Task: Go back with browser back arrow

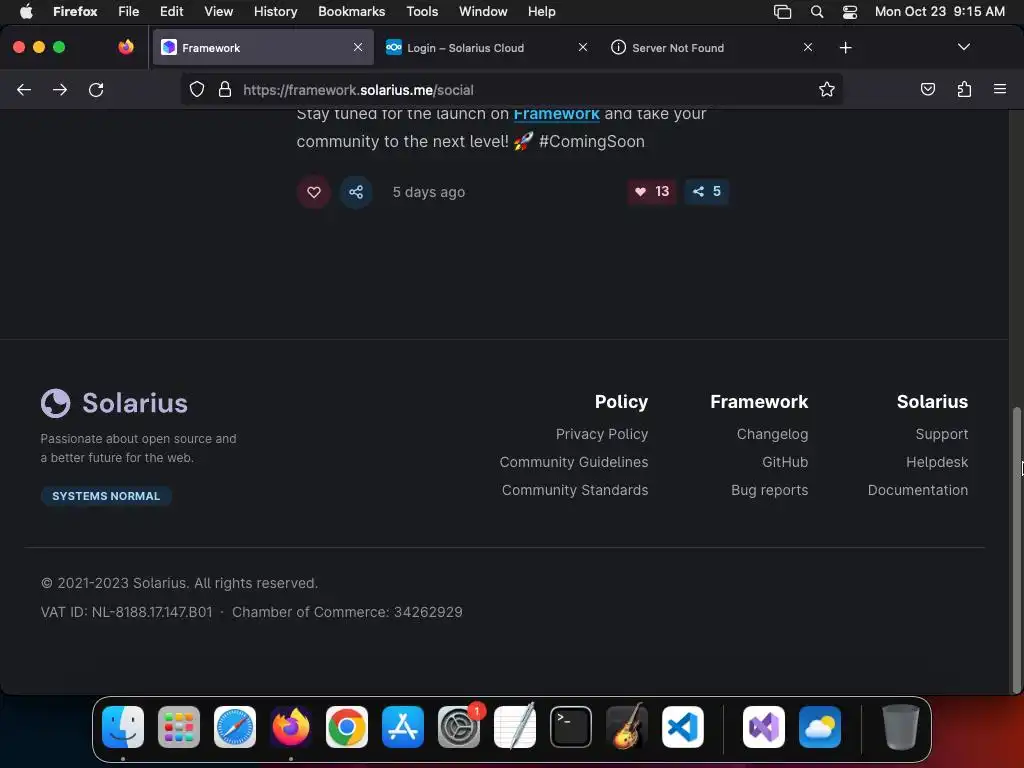Action: 24,89
